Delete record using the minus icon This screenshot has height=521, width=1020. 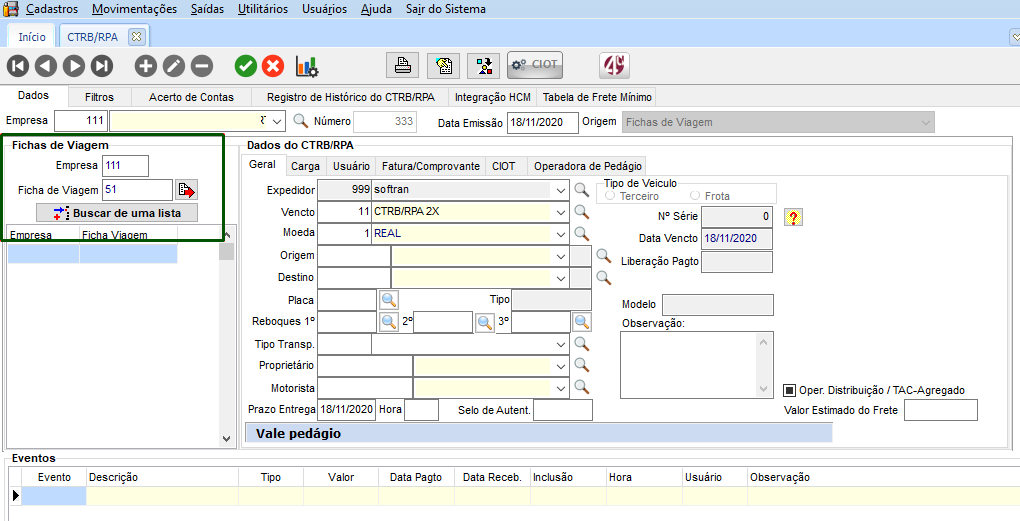202,66
